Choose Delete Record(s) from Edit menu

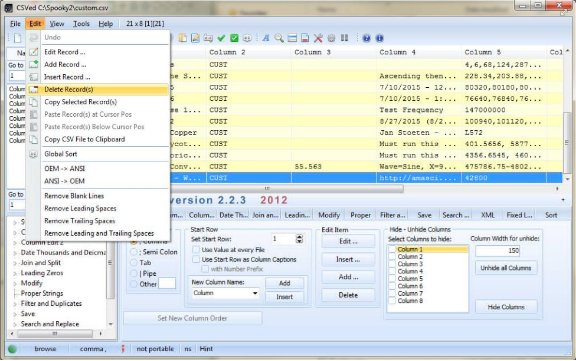[x=98, y=89]
